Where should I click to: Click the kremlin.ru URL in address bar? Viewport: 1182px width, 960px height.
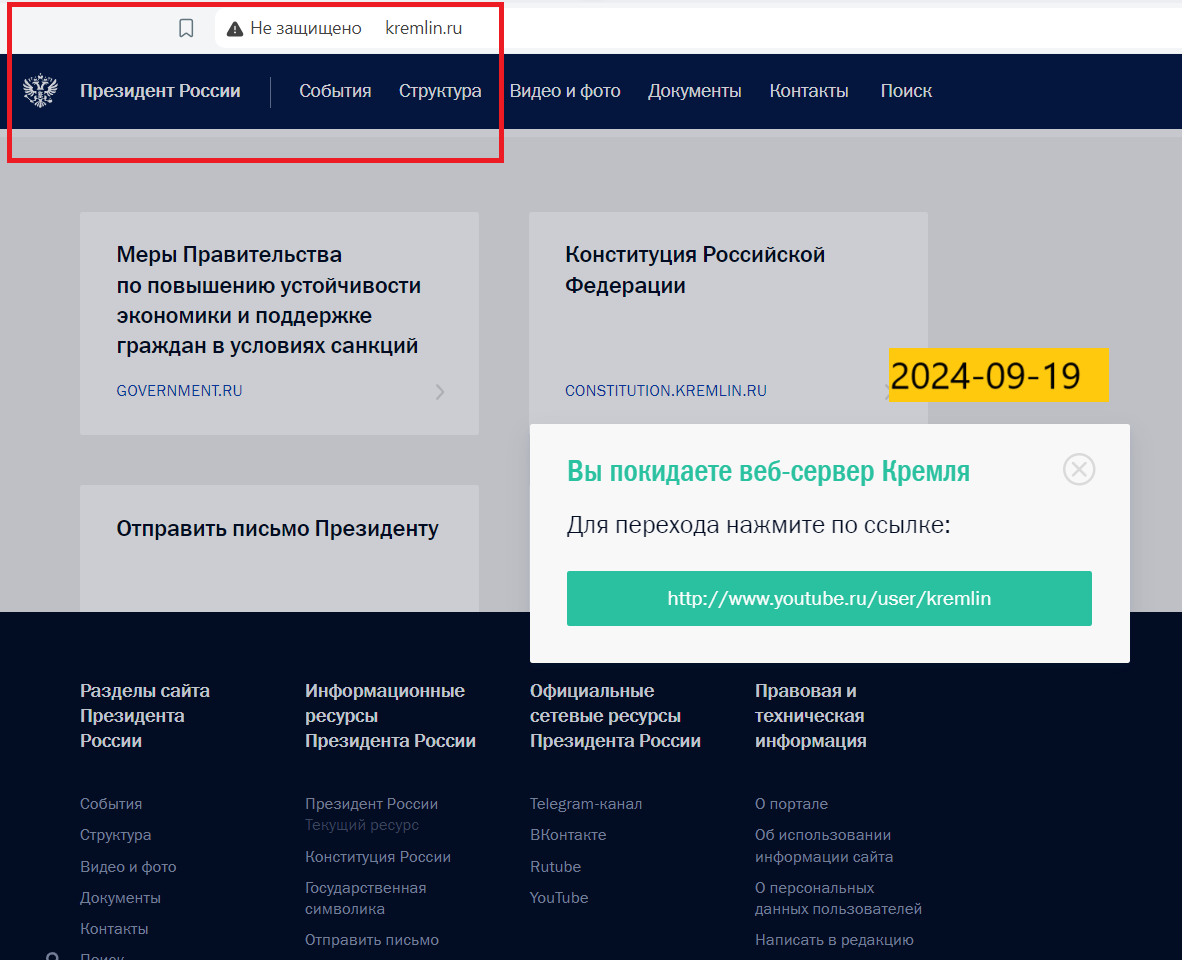(424, 29)
